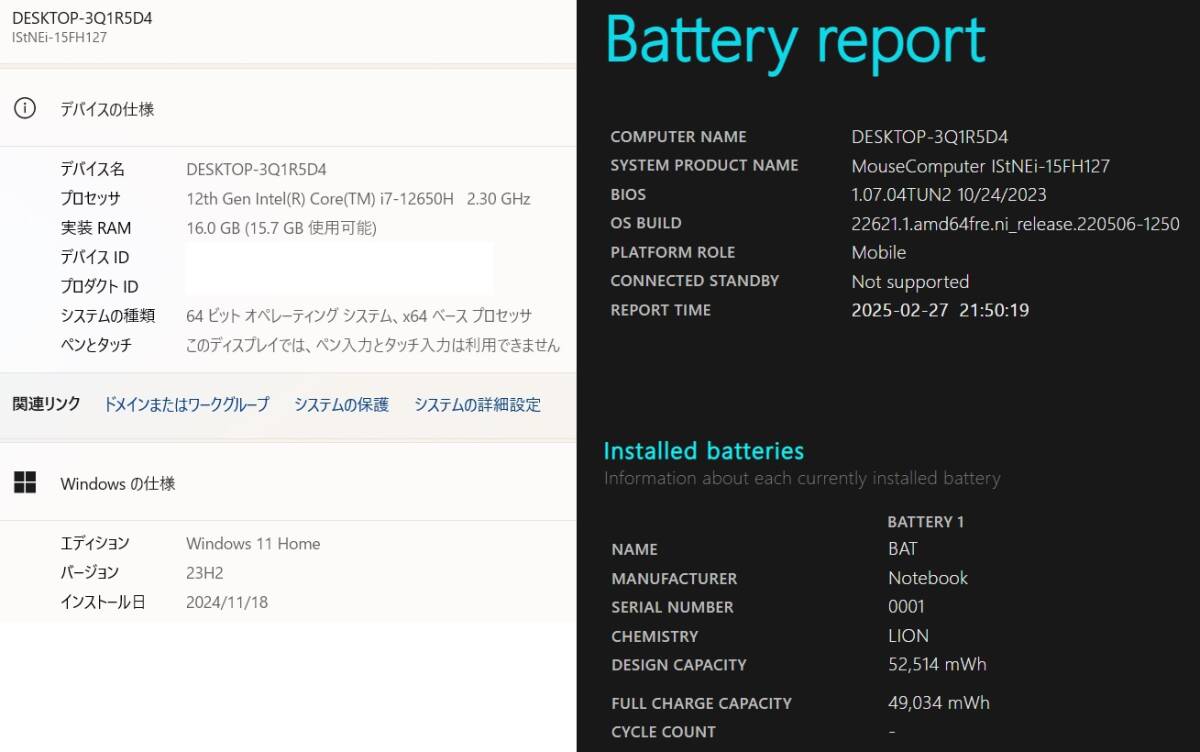Click the Battery report heading
Image resolution: width=1200 pixels, height=752 pixels.
click(x=796, y=41)
